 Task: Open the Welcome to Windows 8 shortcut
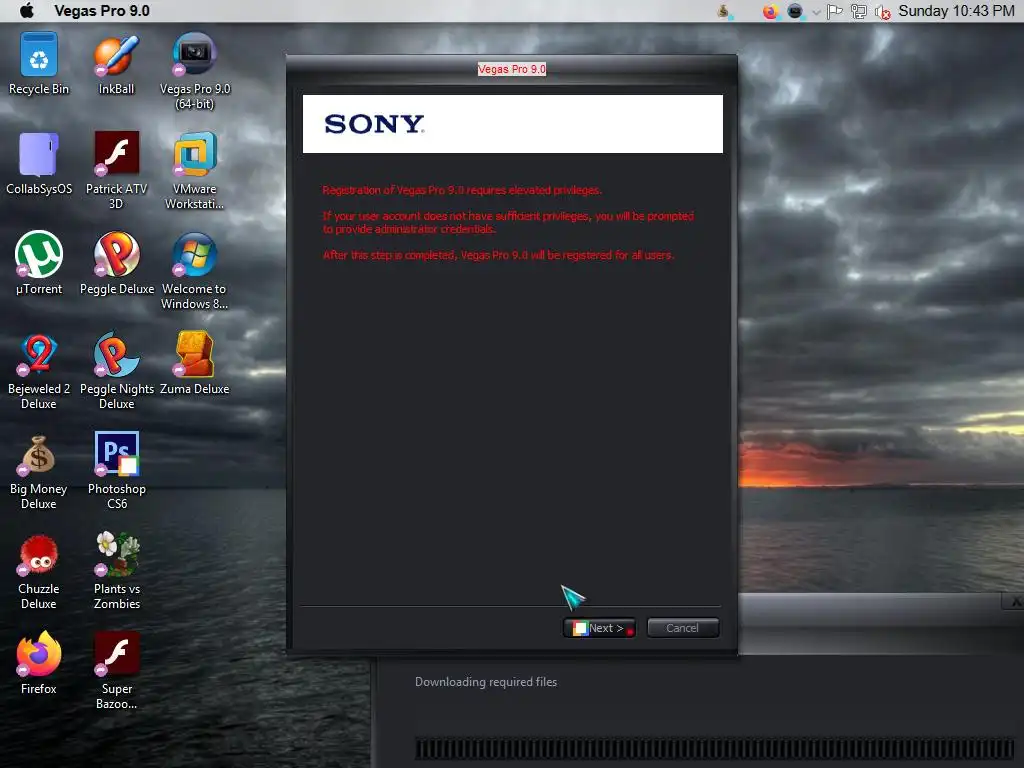point(195,270)
